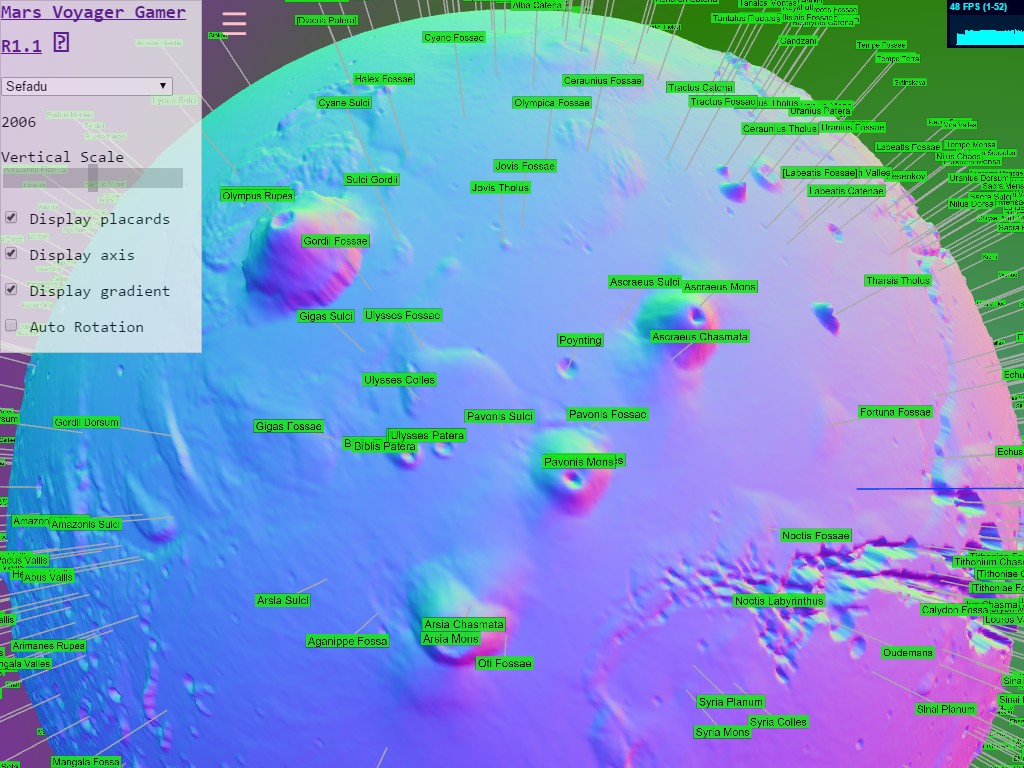Open the hamburger menu icon

[x=234, y=23]
